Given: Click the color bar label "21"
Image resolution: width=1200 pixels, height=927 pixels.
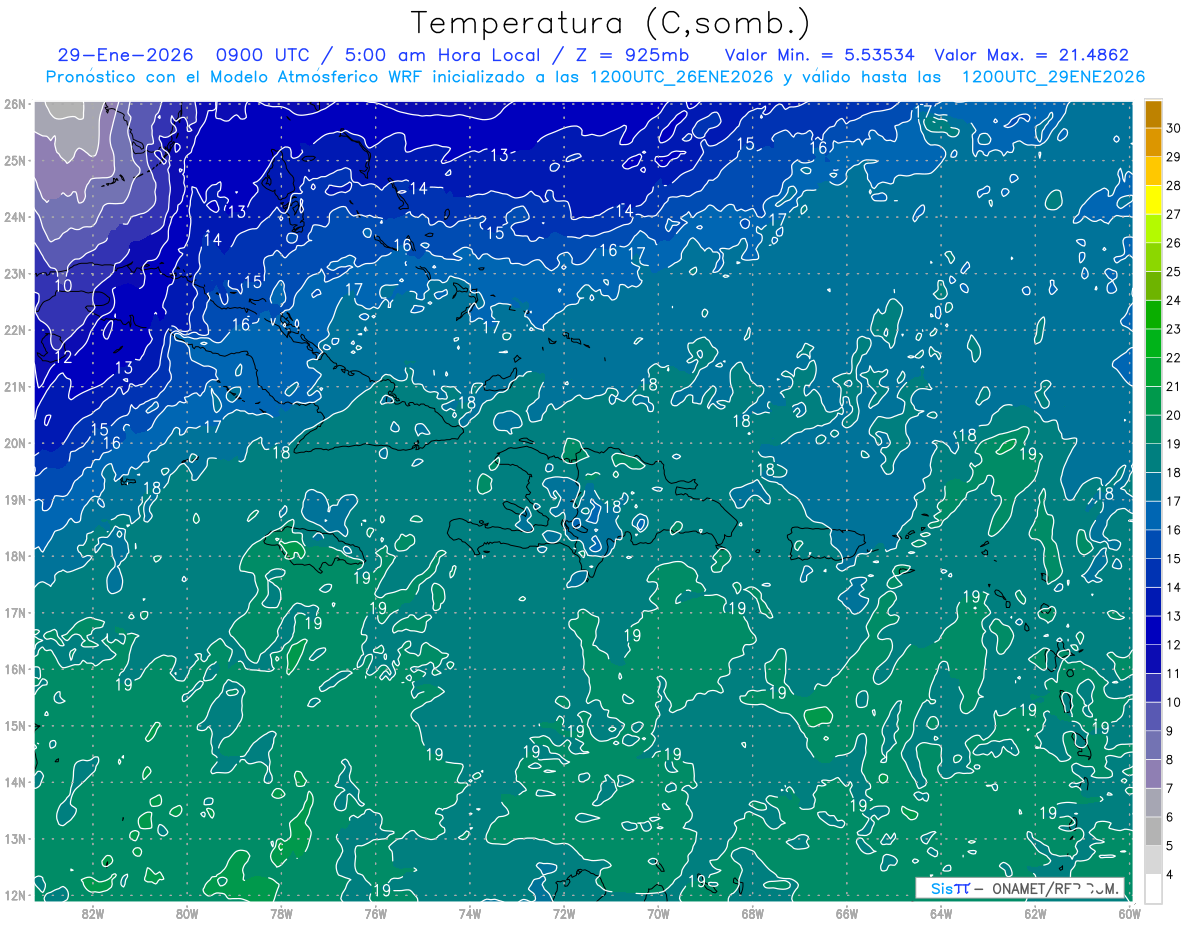Looking at the screenshot, I should pos(1173,387).
